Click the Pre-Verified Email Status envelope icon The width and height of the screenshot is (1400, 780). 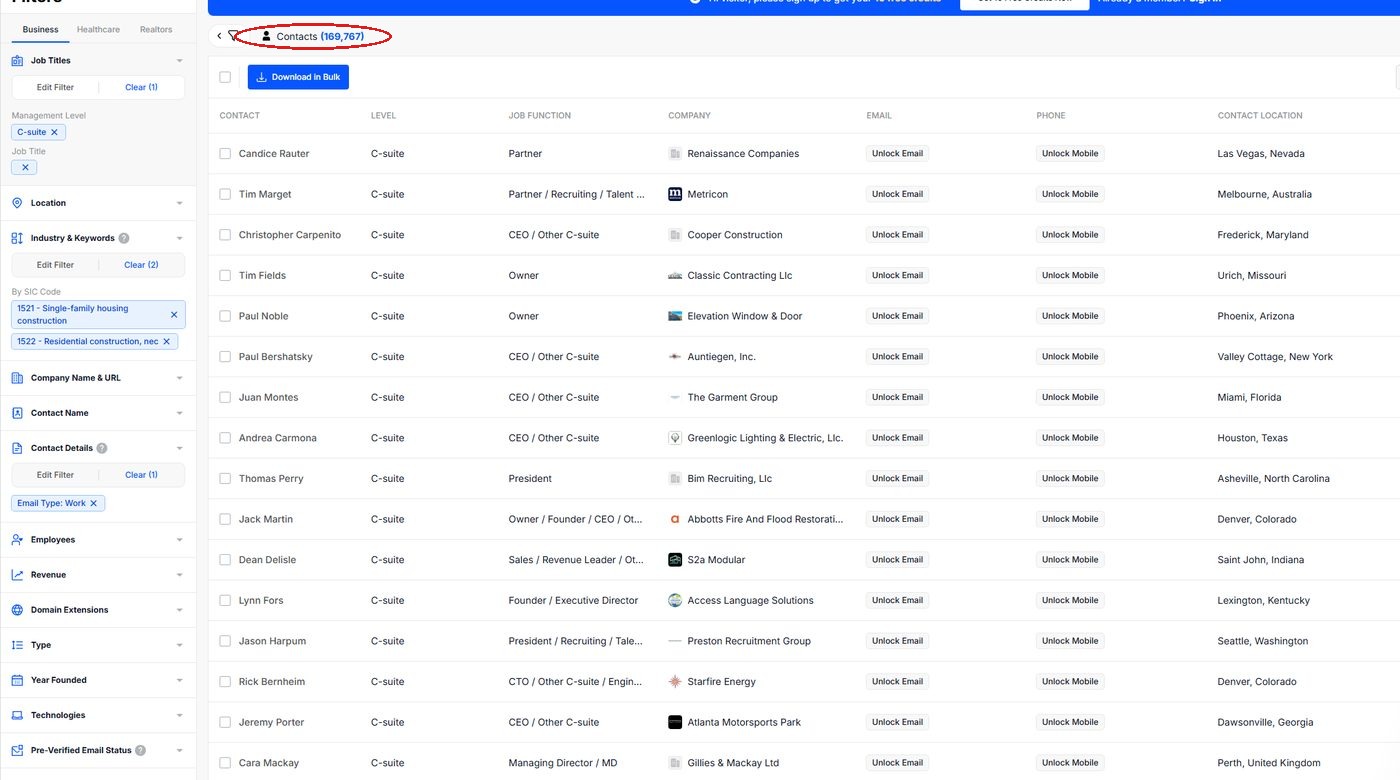17,750
